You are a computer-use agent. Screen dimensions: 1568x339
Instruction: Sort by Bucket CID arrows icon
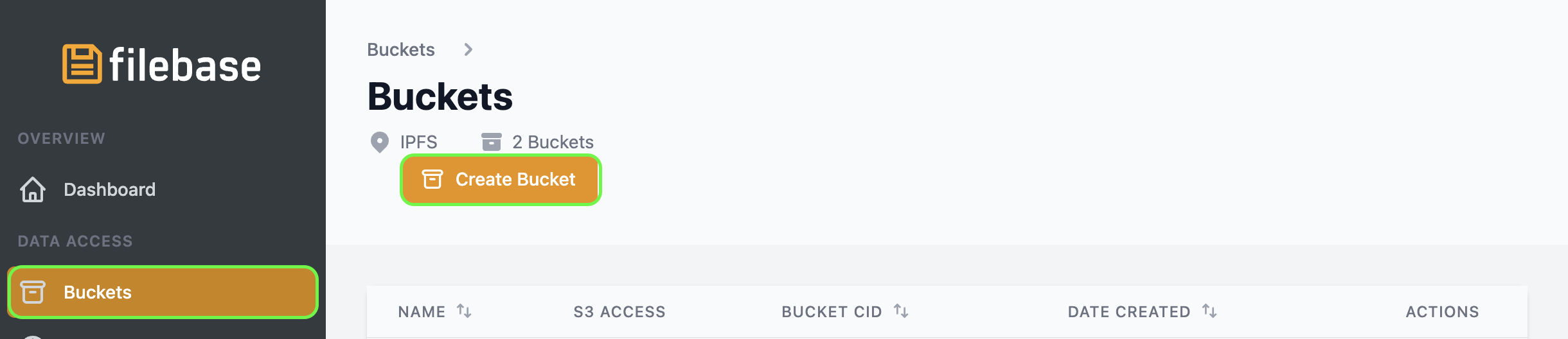[x=901, y=311]
